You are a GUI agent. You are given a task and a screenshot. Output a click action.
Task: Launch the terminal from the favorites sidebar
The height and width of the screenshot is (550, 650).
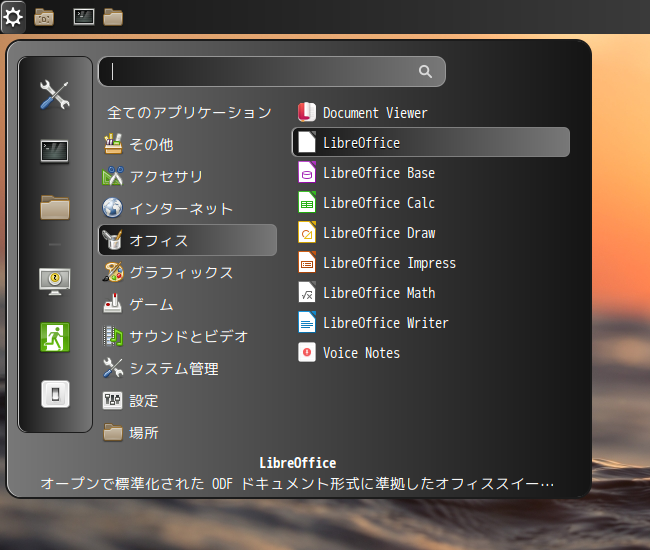click(55, 151)
